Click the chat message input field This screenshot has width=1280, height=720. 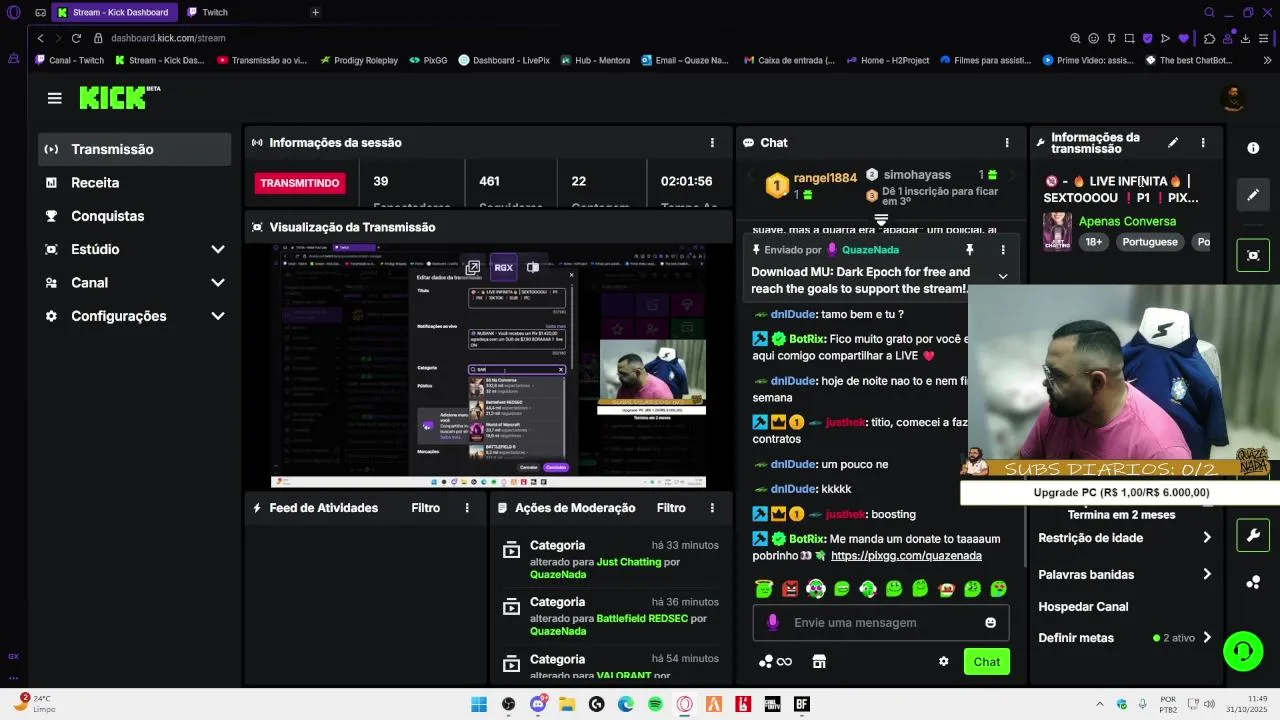pos(880,622)
